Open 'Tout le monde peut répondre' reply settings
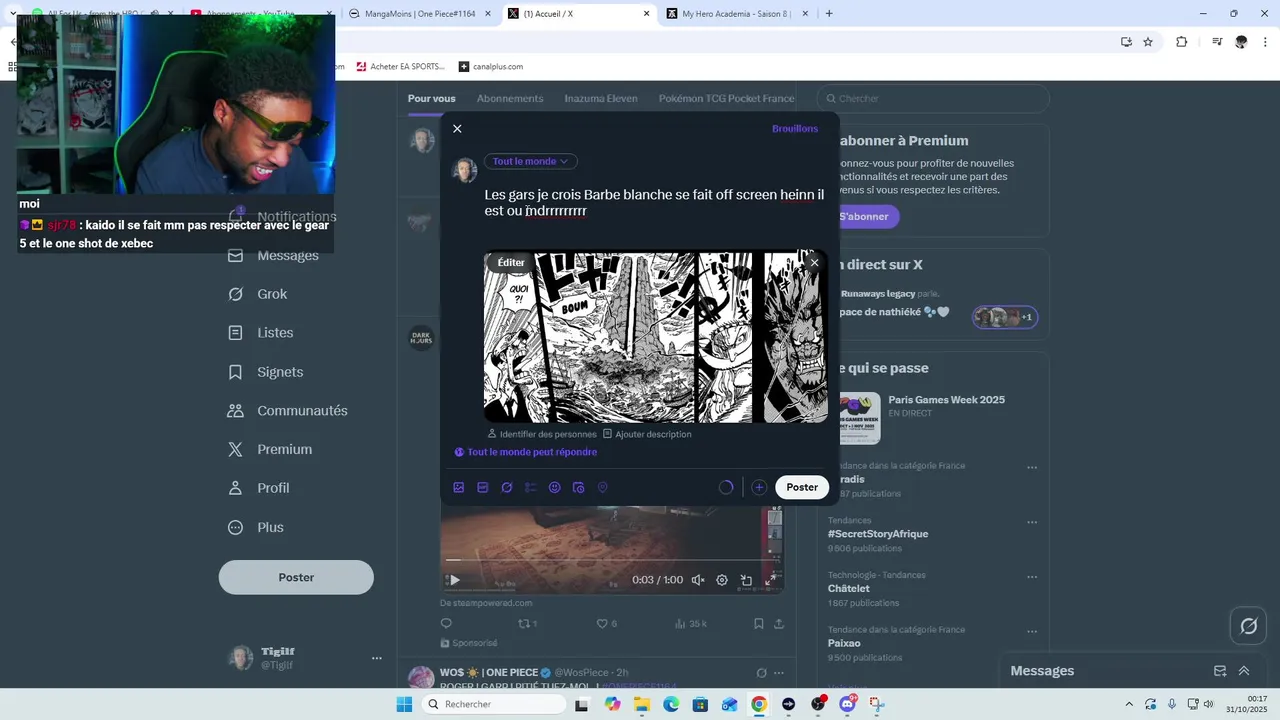This screenshot has height=720, width=1280. tap(526, 452)
